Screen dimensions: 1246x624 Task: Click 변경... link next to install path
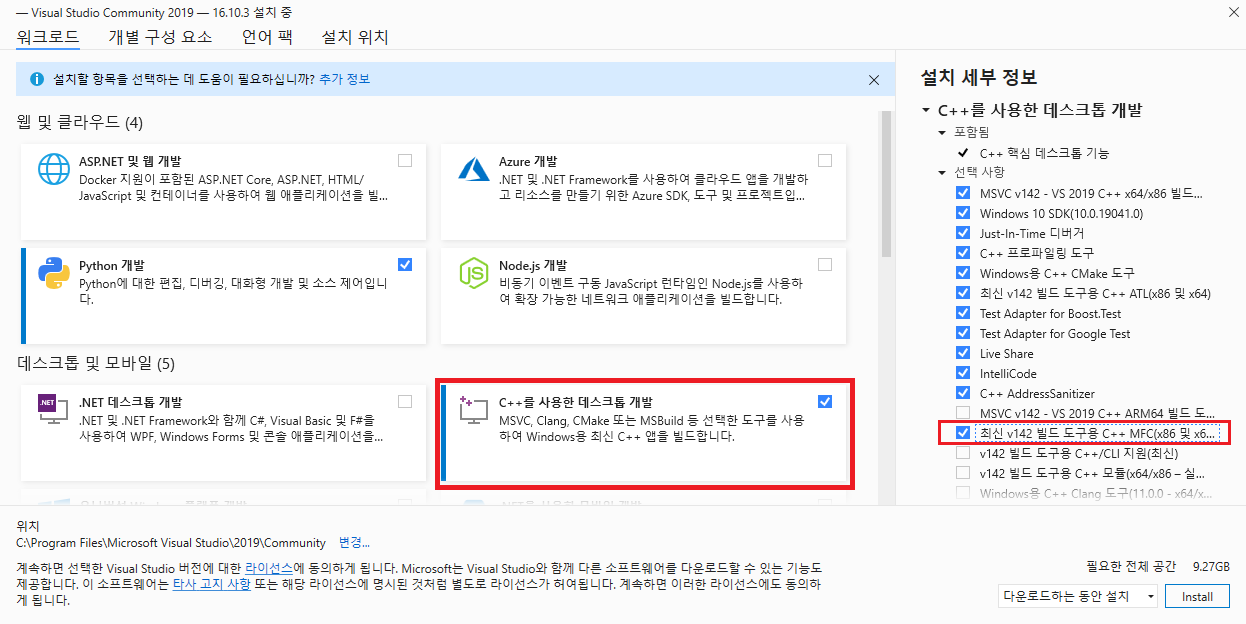[354, 542]
